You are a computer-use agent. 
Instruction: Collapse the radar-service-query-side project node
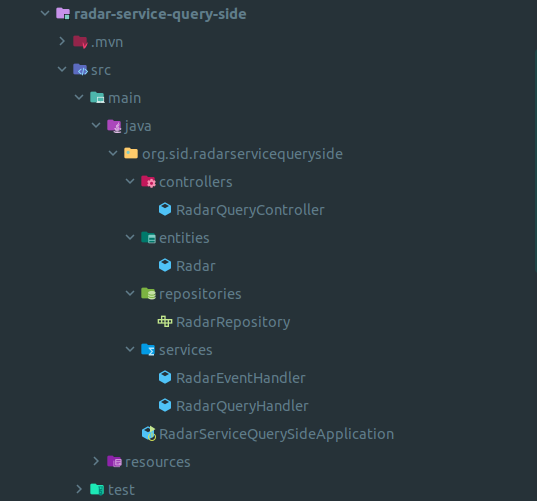45,14
